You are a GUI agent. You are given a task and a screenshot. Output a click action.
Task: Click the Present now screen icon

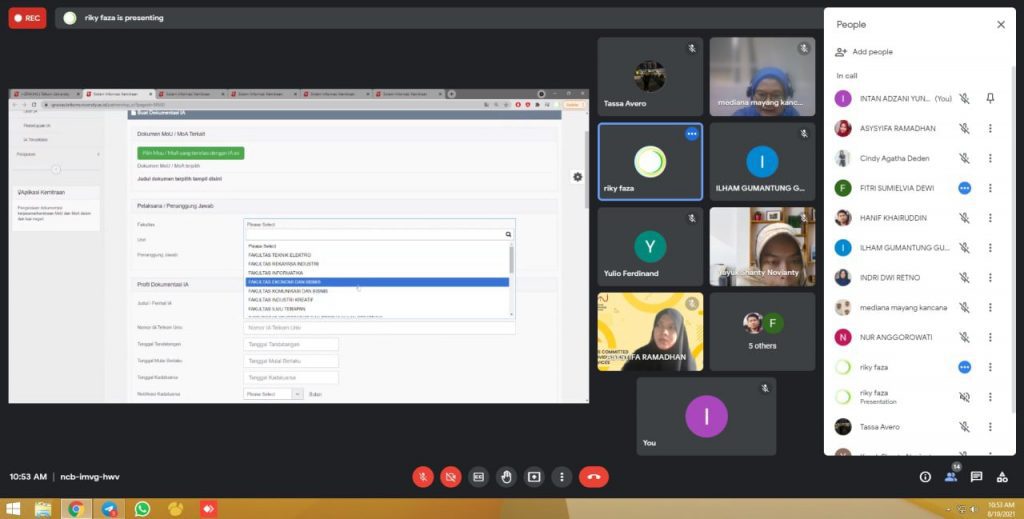[535, 477]
